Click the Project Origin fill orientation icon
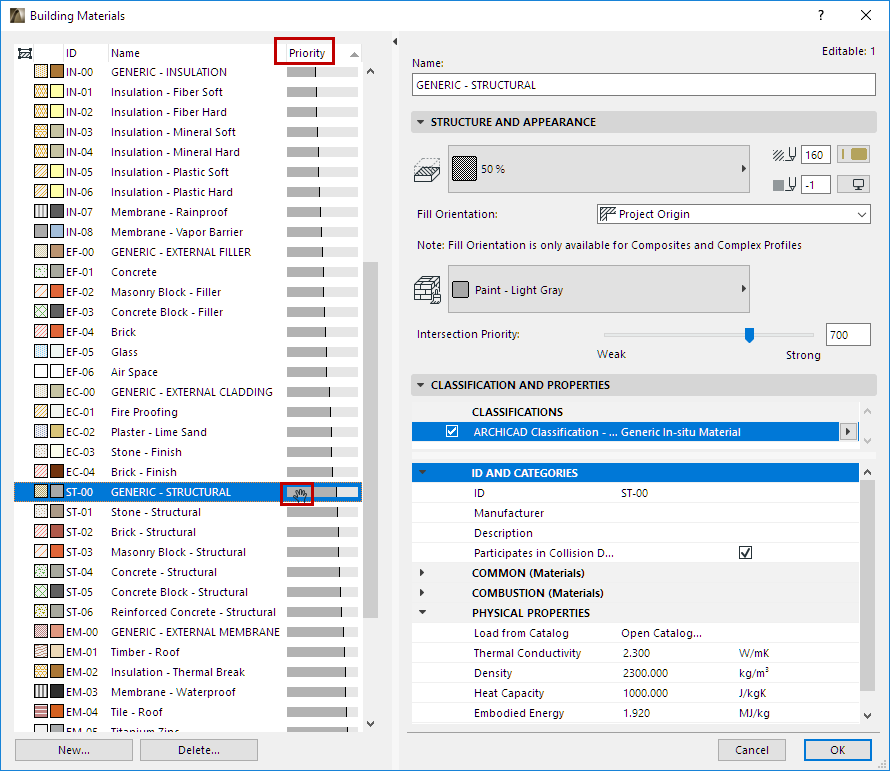The height and width of the screenshot is (771, 890). point(608,214)
